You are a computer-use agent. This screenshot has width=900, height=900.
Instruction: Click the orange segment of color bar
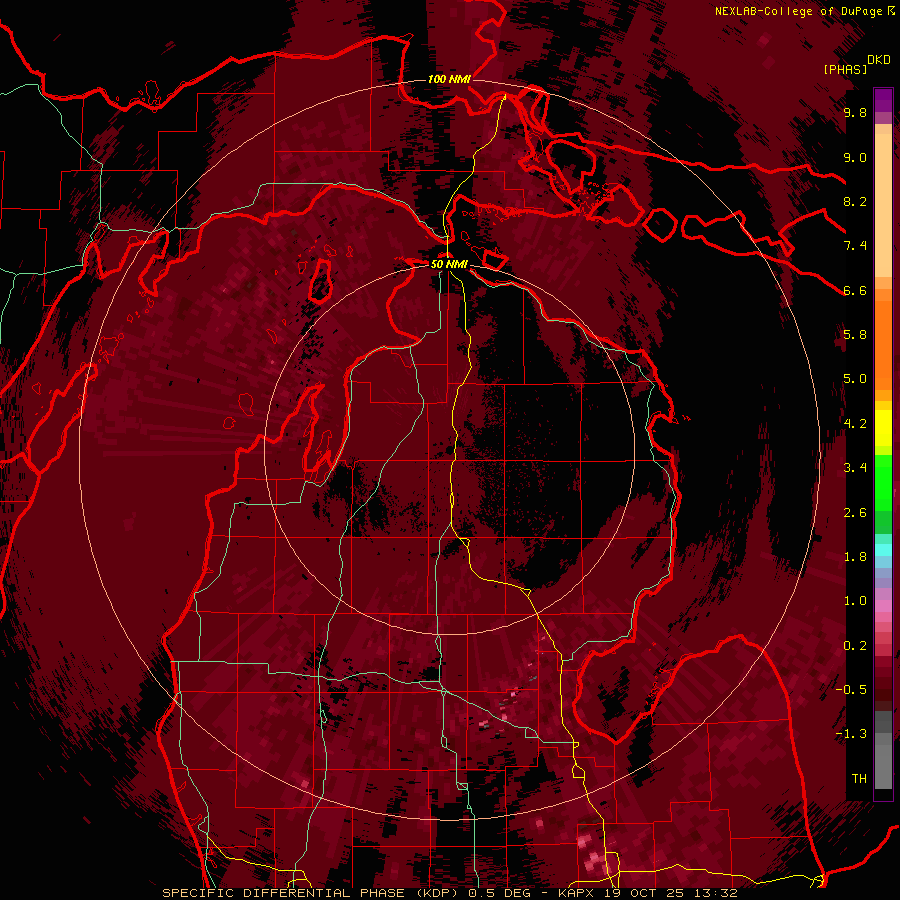(x=883, y=344)
